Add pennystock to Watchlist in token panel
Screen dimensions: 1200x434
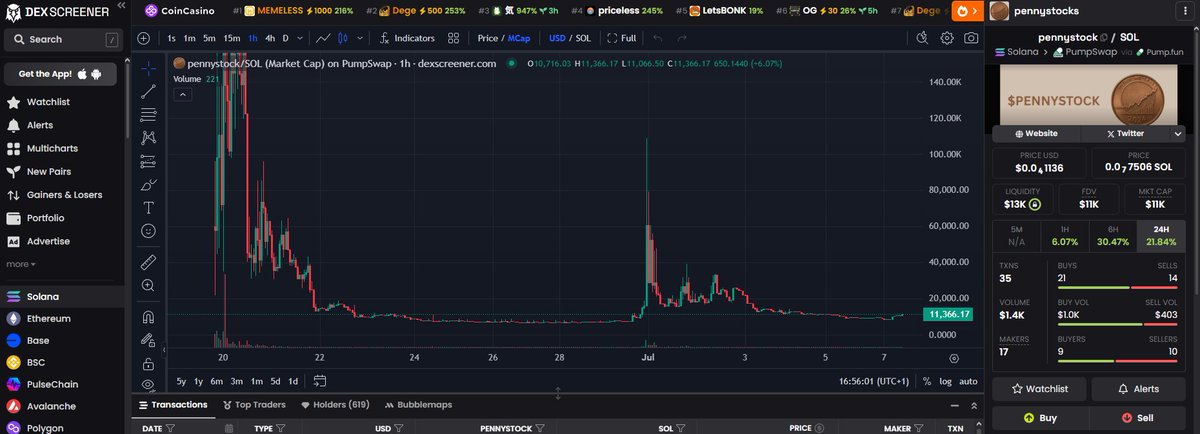tap(1040, 388)
